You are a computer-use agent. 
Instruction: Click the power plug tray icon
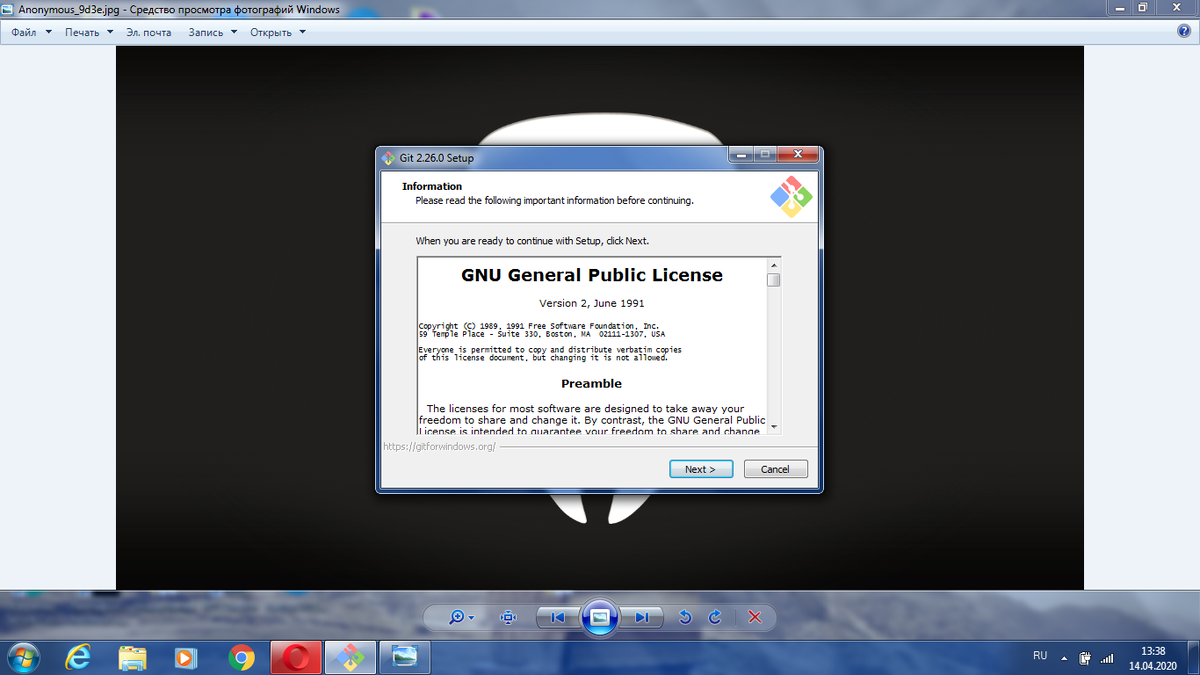[1085, 658]
